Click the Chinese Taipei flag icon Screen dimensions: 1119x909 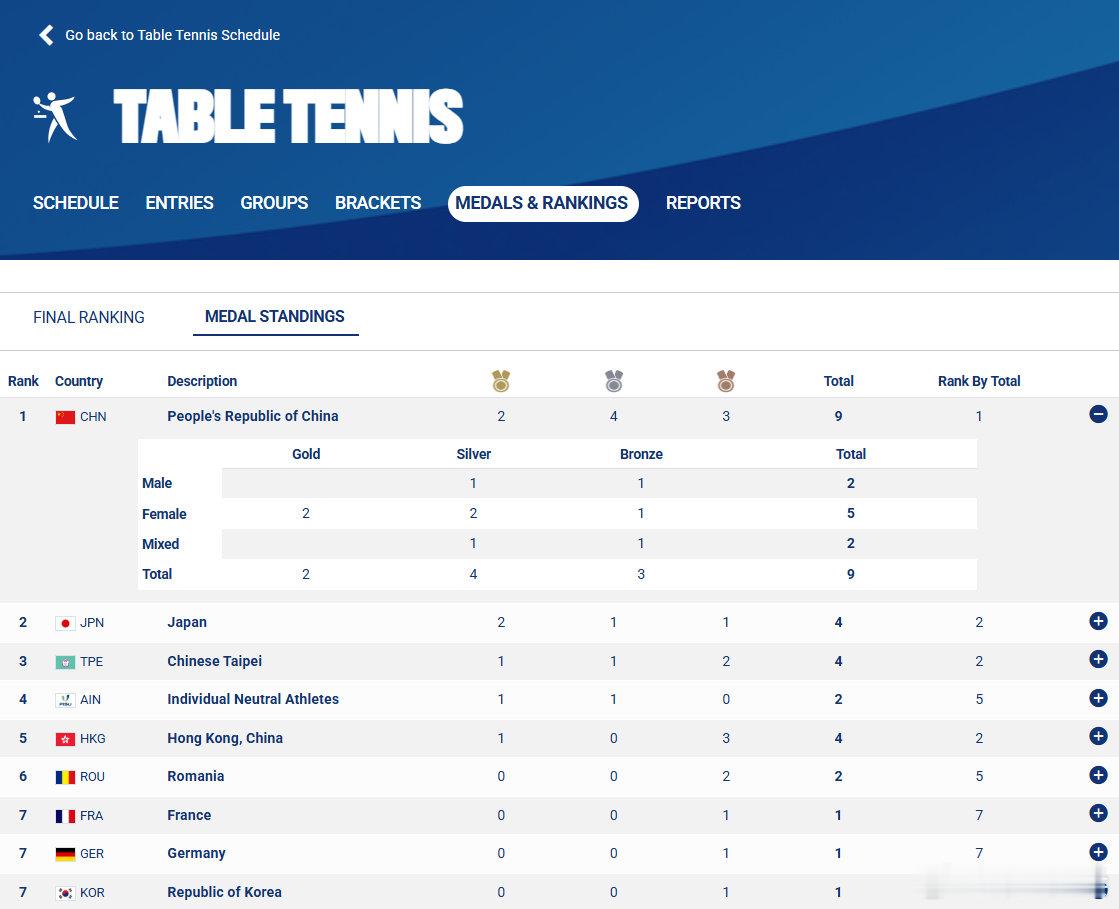(x=65, y=661)
